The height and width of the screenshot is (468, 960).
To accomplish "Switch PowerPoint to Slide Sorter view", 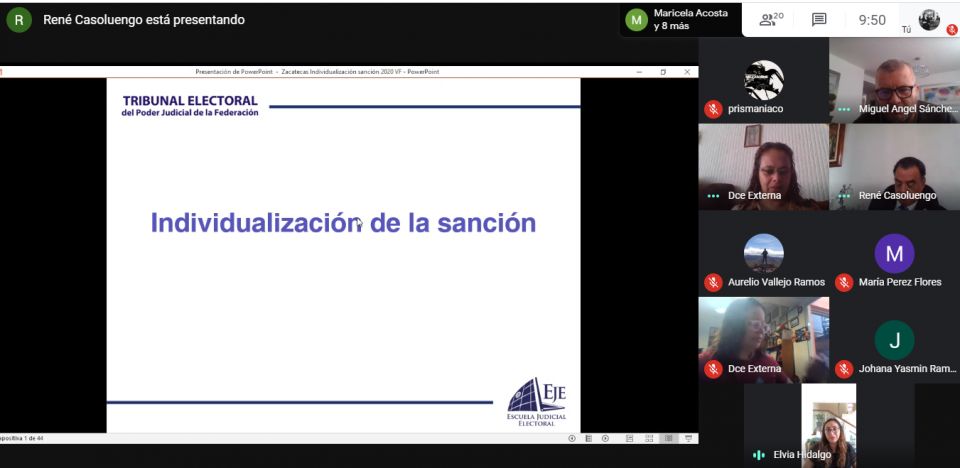I will [649, 438].
